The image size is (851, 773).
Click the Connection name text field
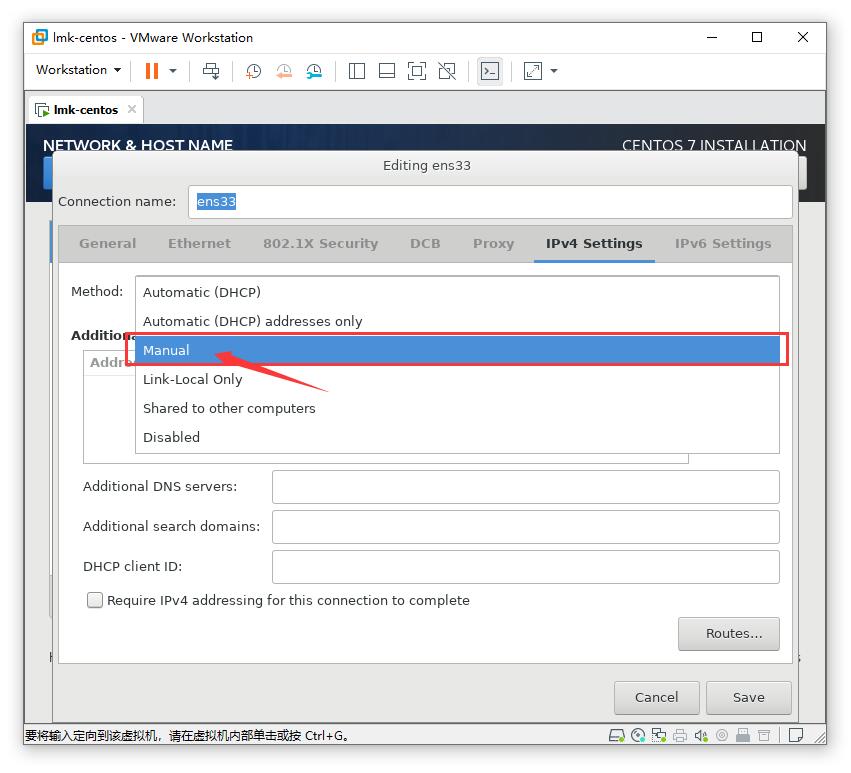[490, 201]
